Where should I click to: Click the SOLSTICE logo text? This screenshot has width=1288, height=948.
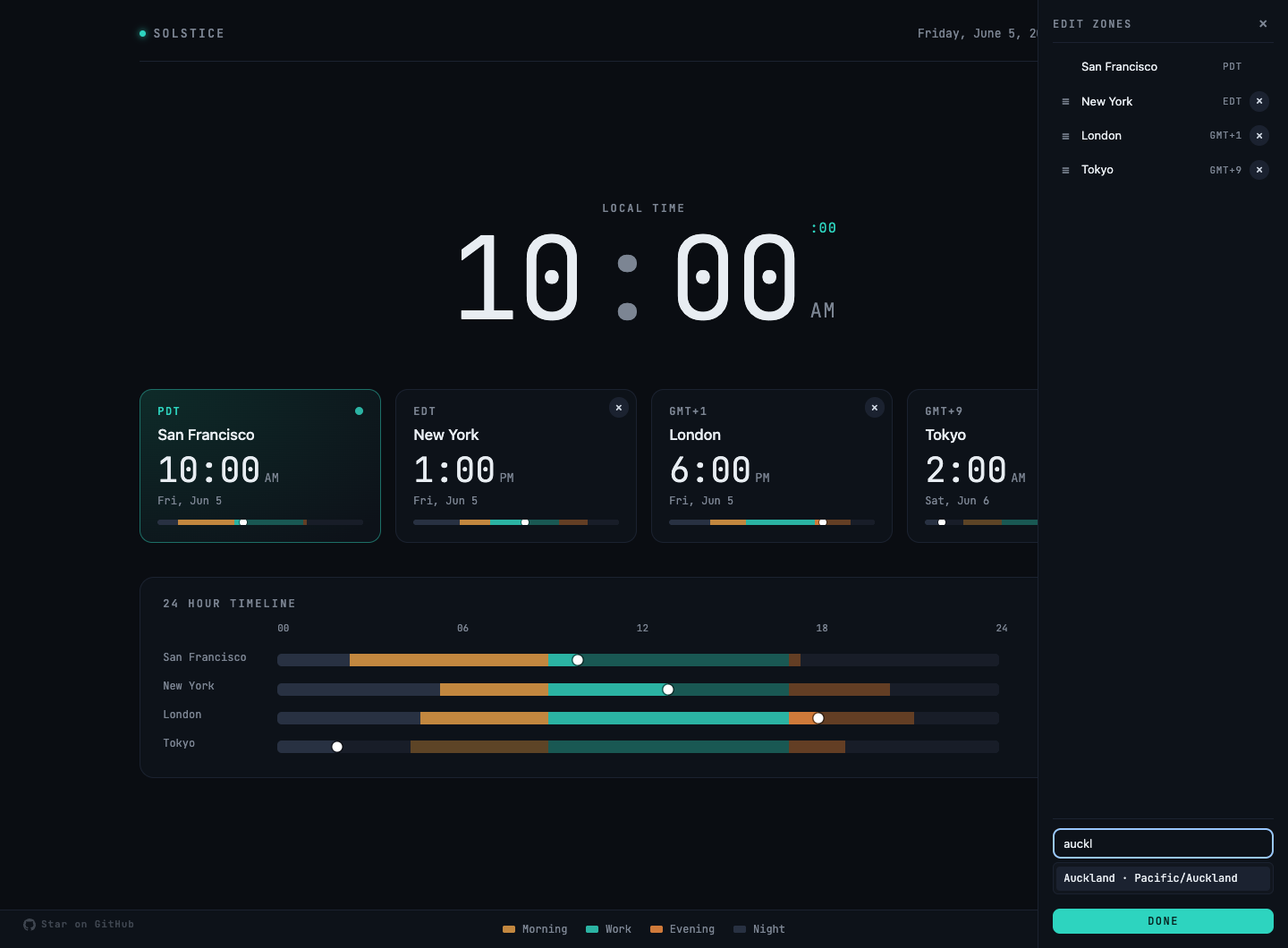(x=189, y=33)
